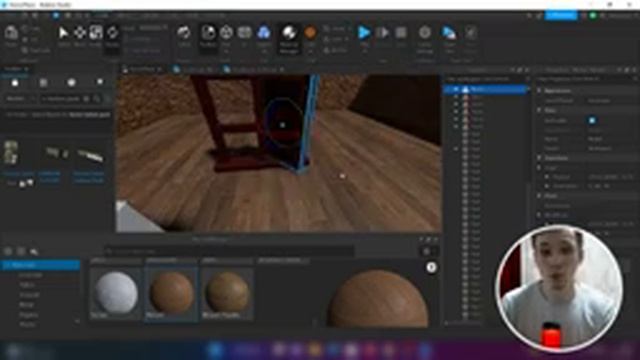Screen dimensions: 640x360
Task: Expand the Position property
Action: [547, 177]
